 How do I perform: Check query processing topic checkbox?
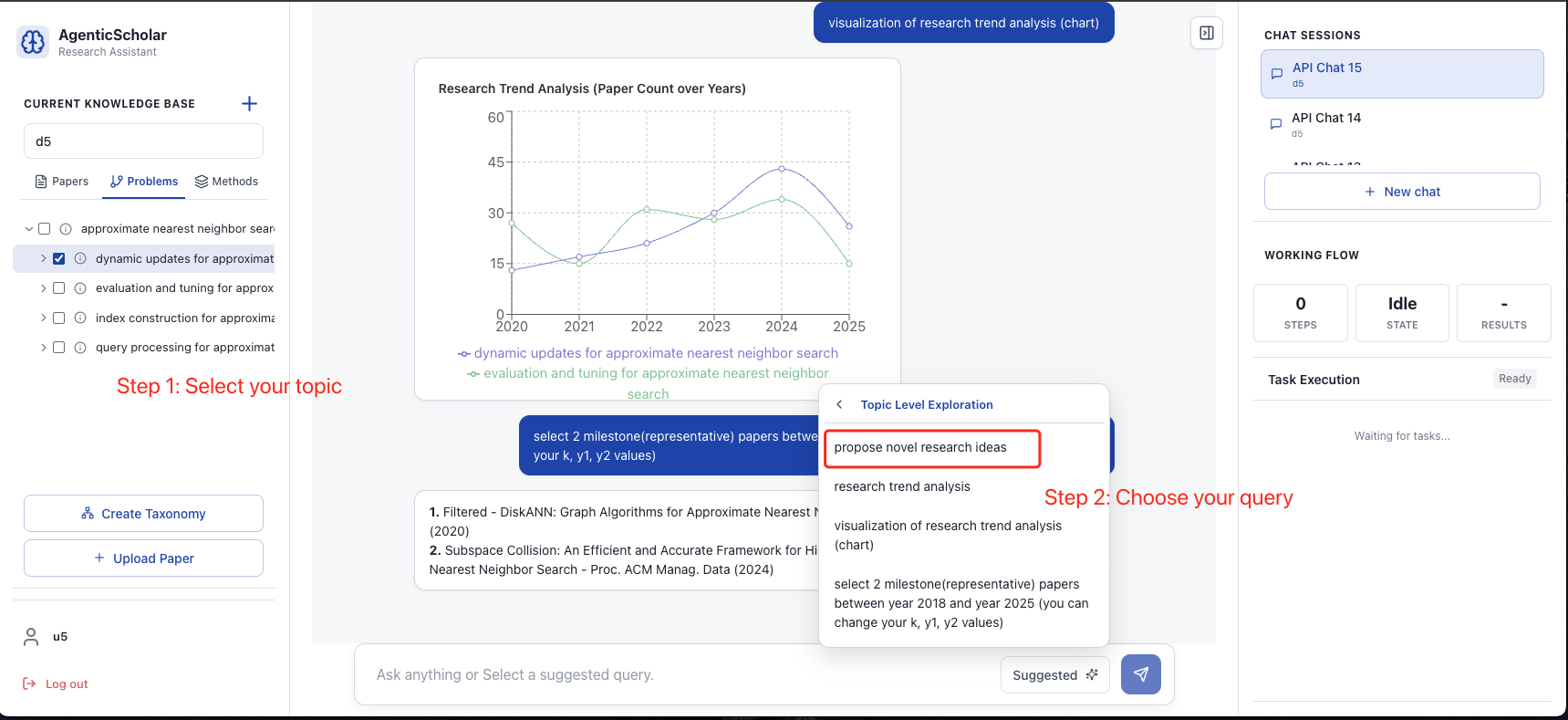(x=58, y=348)
